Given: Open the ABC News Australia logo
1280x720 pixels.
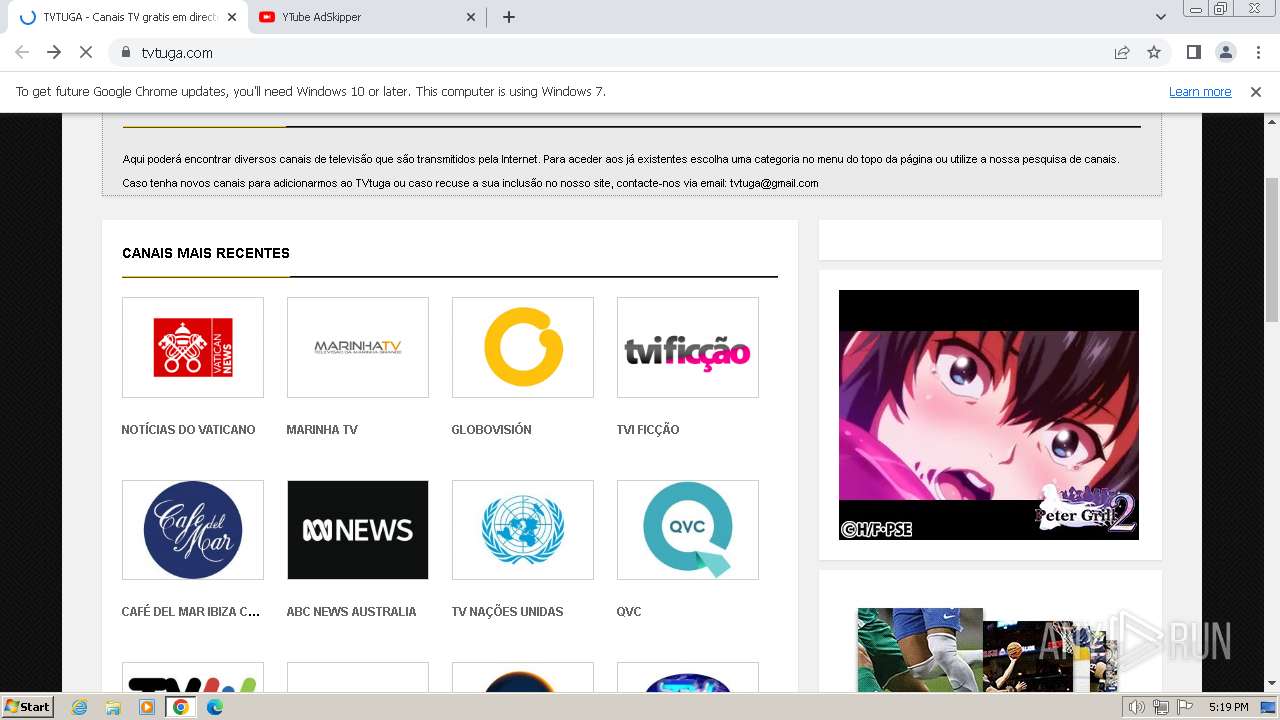Looking at the screenshot, I should click(x=358, y=530).
